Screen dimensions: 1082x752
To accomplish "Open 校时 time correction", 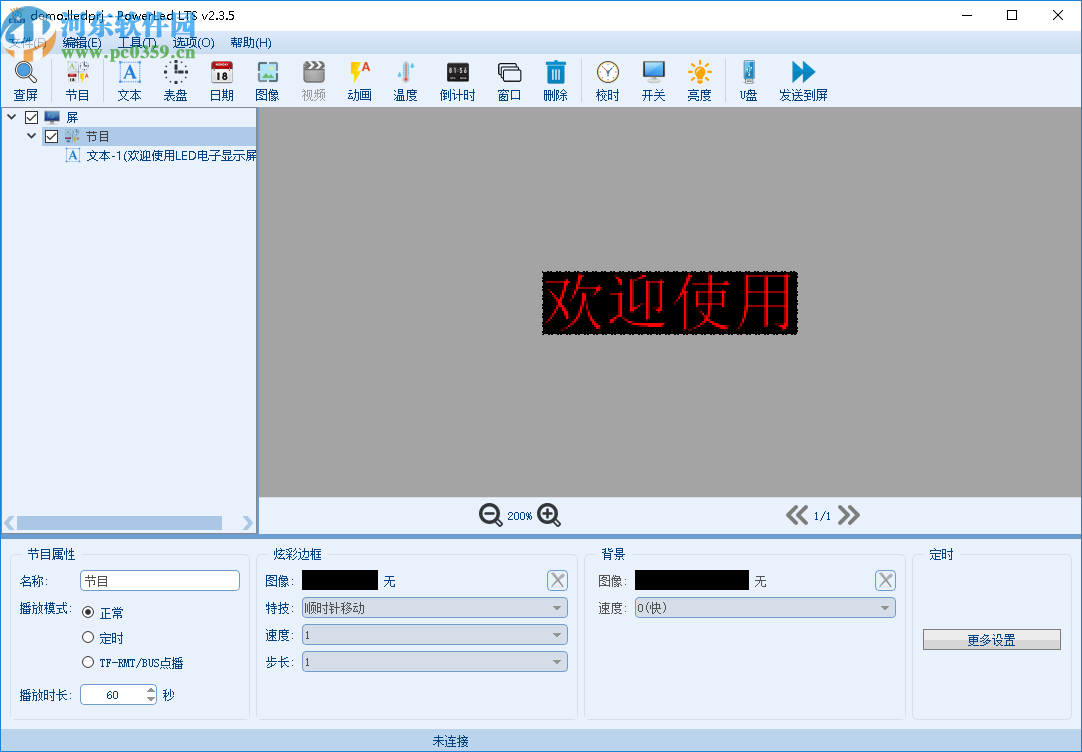I will point(607,78).
